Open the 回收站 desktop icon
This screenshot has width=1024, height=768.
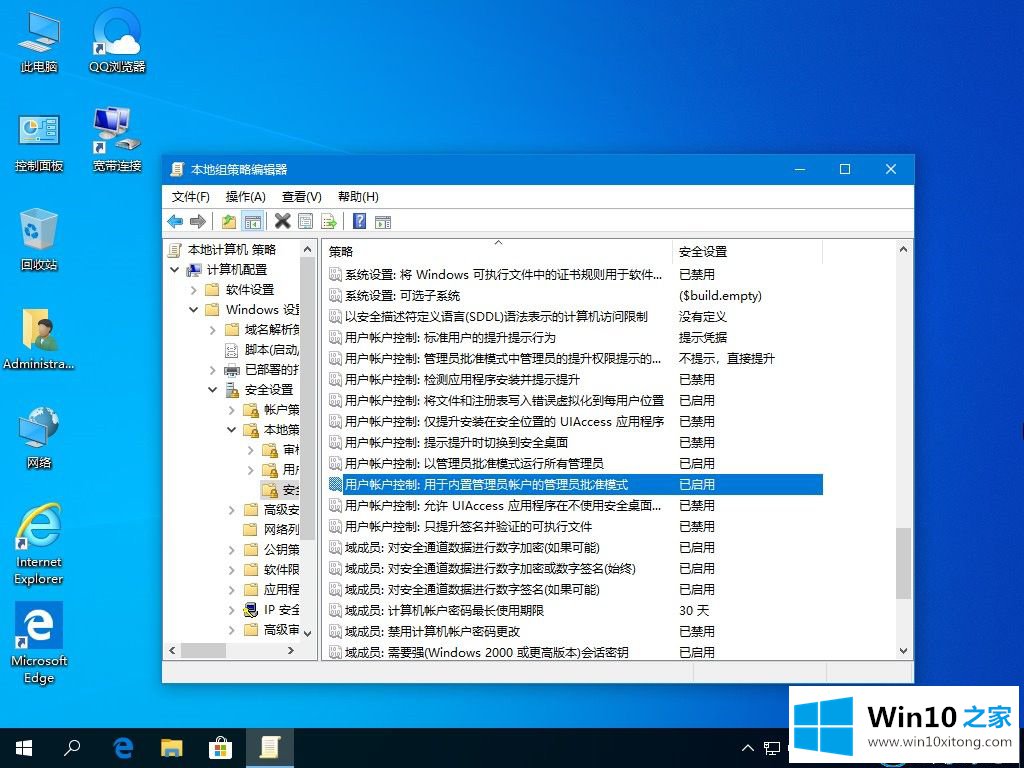39,240
